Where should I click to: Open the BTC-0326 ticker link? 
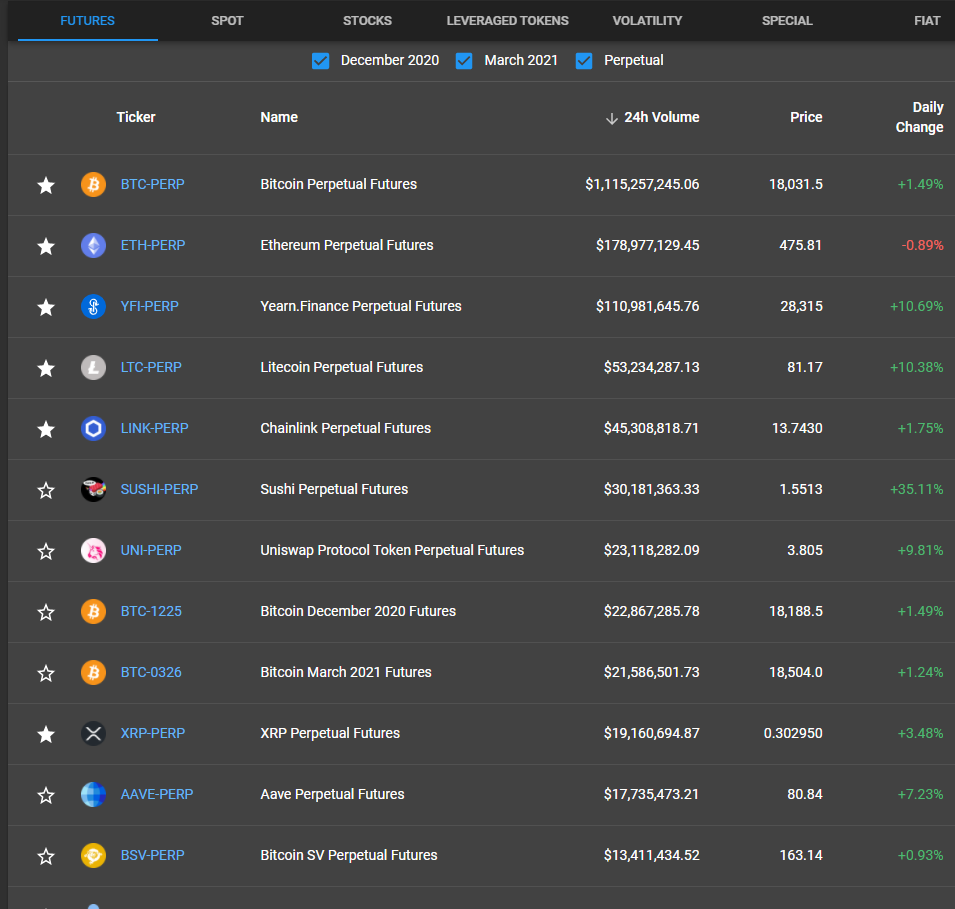[151, 671]
